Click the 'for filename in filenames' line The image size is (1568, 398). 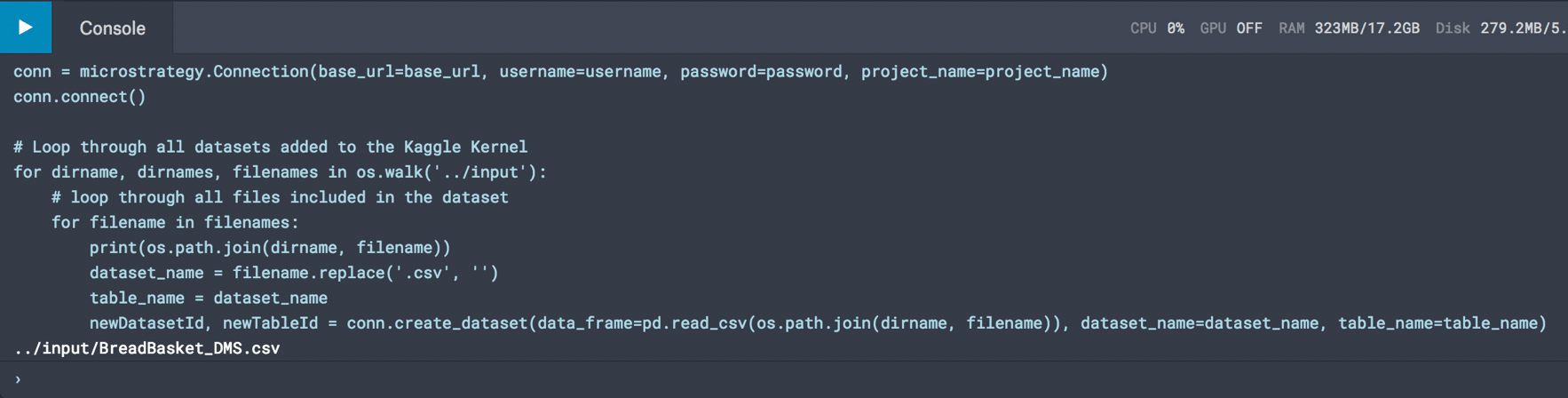pyautogui.click(x=175, y=222)
